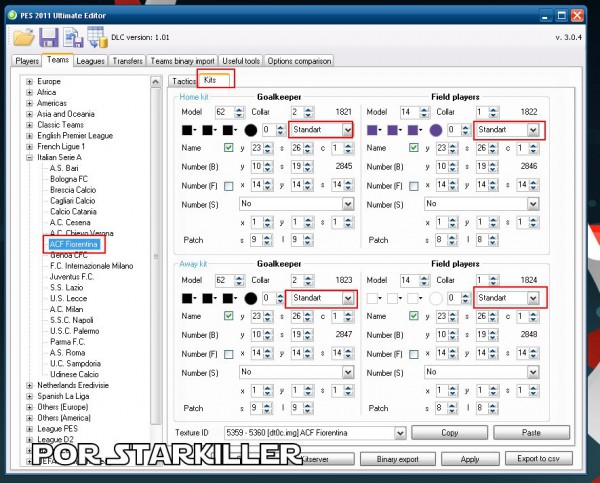Switch to Options comparison tab
This screenshot has width=600, height=483.
pos(299,61)
